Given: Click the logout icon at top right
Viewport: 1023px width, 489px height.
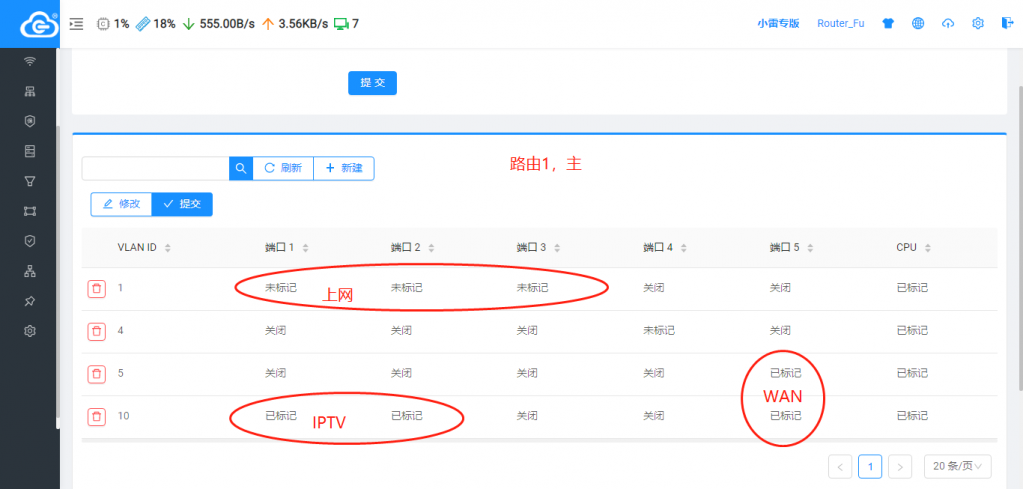Looking at the screenshot, I should (1007, 23).
